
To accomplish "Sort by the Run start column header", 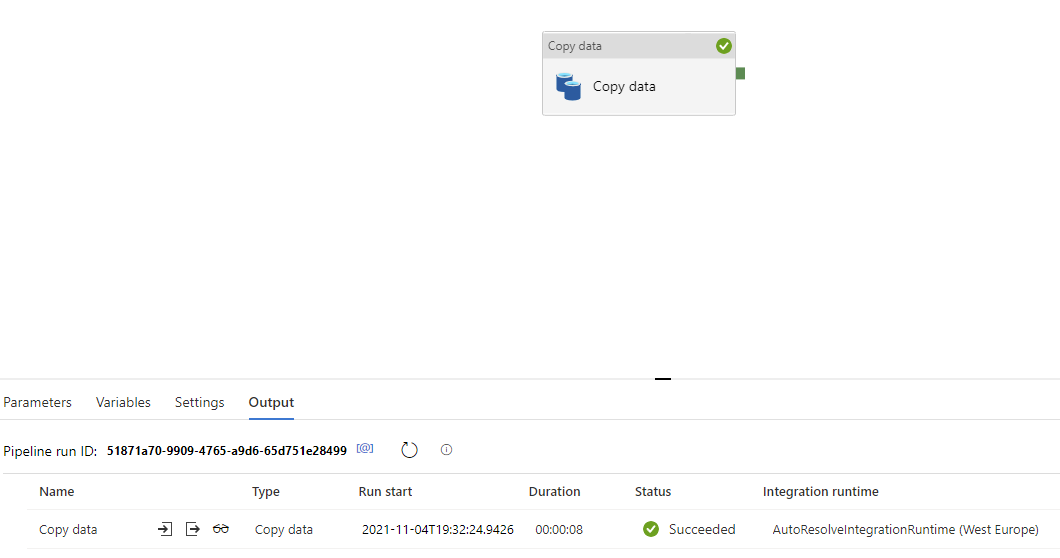I will 385,491.
